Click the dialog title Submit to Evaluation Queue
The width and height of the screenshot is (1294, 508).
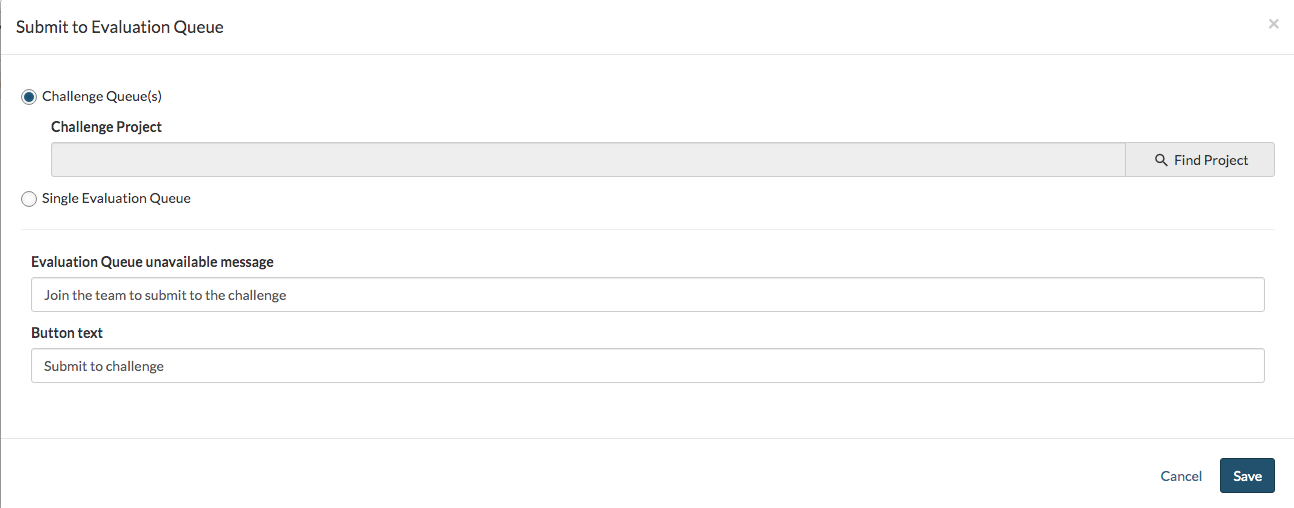tap(120, 27)
